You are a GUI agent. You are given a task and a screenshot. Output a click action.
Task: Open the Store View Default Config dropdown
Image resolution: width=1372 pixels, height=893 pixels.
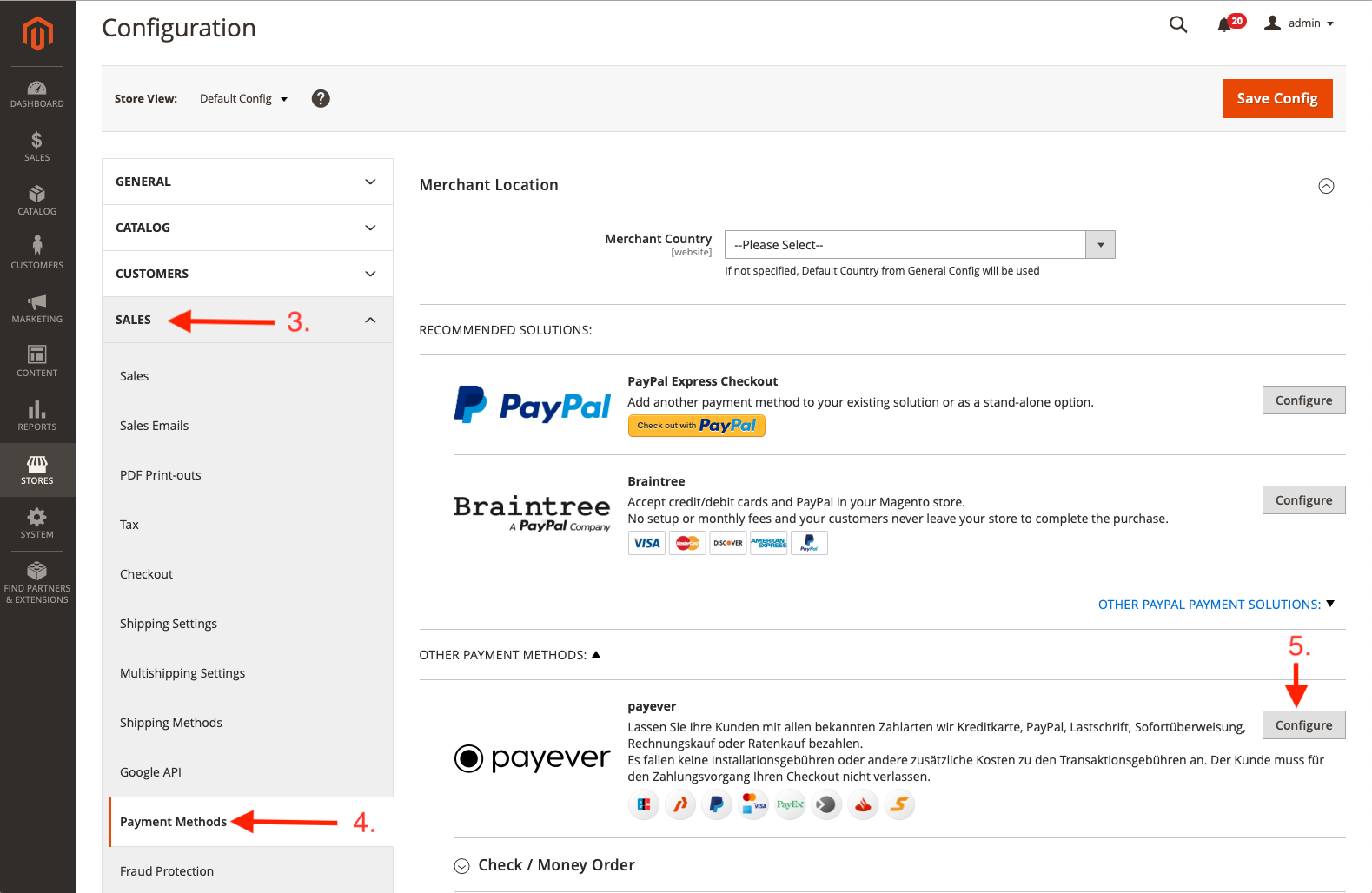243,99
